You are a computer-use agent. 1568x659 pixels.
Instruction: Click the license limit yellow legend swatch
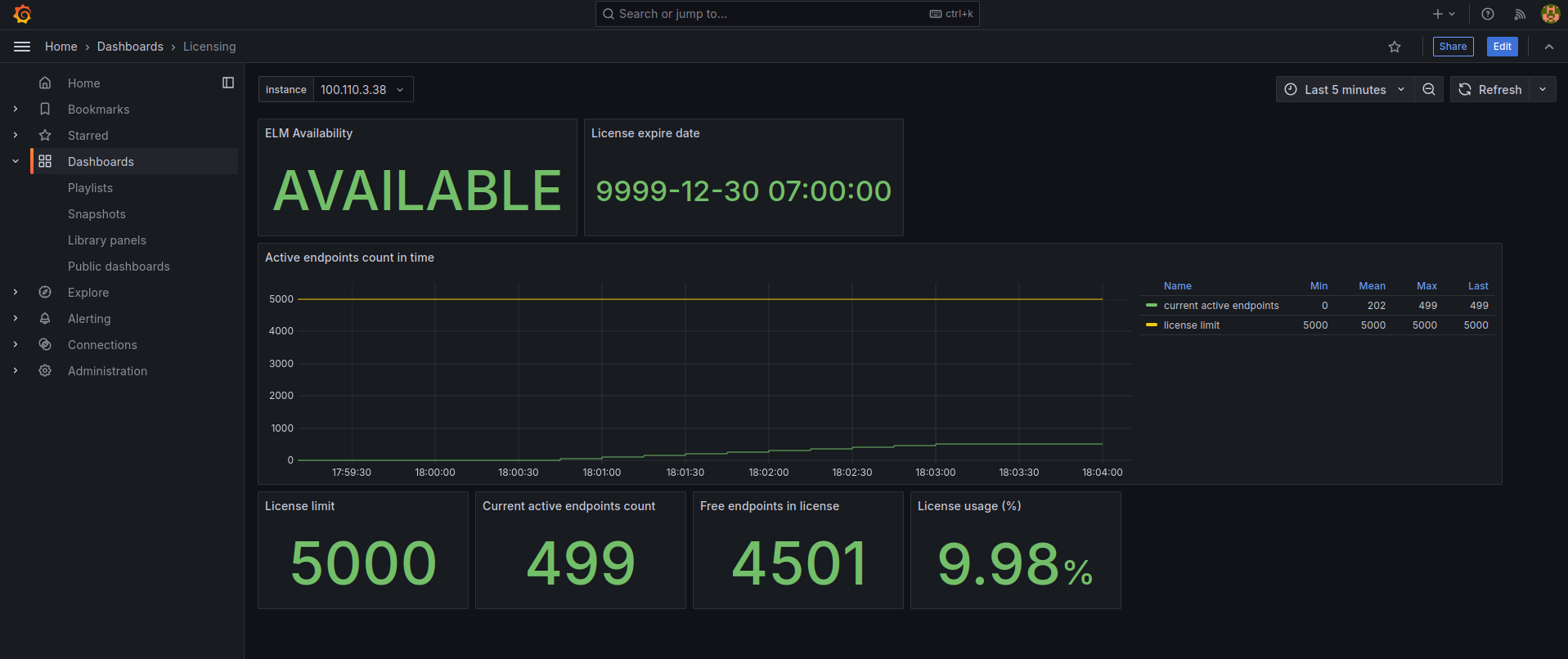coord(1152,325)
